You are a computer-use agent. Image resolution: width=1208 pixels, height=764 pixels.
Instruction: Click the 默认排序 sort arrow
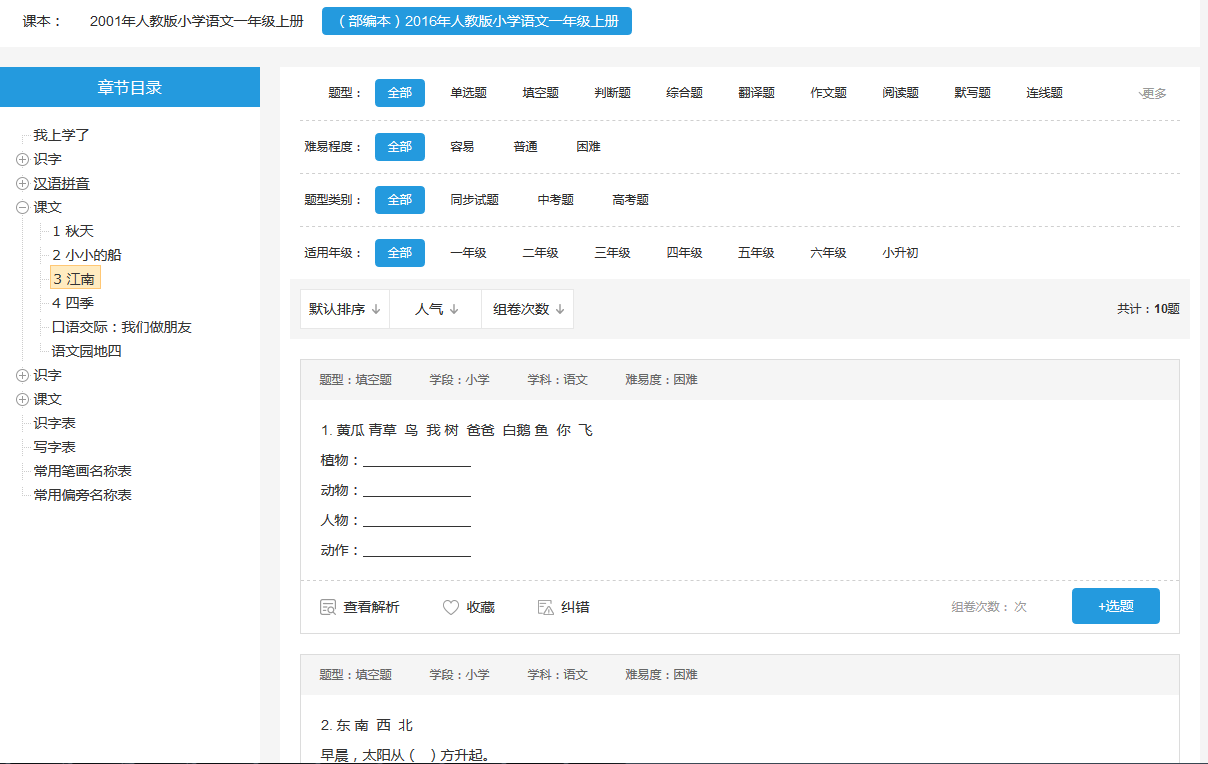tap(376, 310)
